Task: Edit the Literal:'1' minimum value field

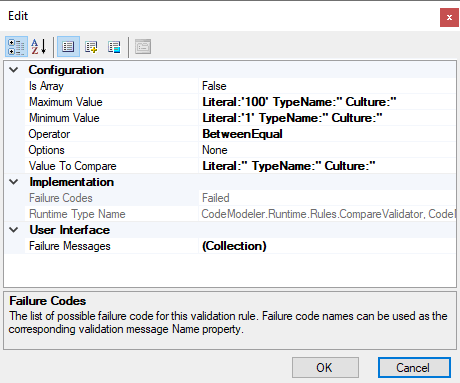Action: coord(327,118)
